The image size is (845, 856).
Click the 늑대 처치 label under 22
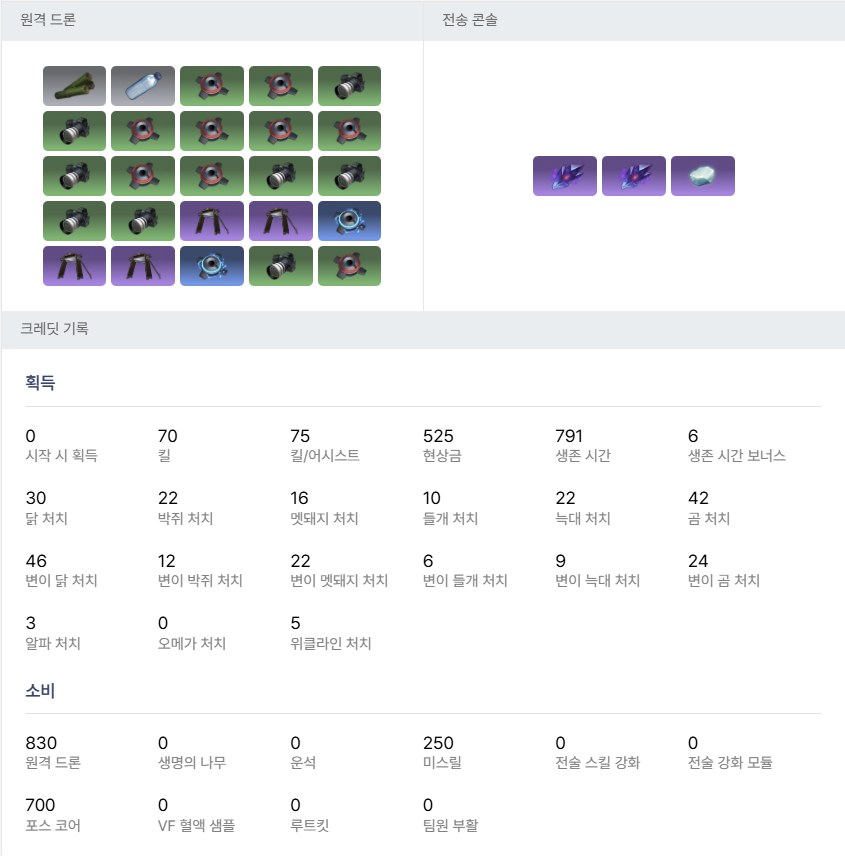coord(582,518)
